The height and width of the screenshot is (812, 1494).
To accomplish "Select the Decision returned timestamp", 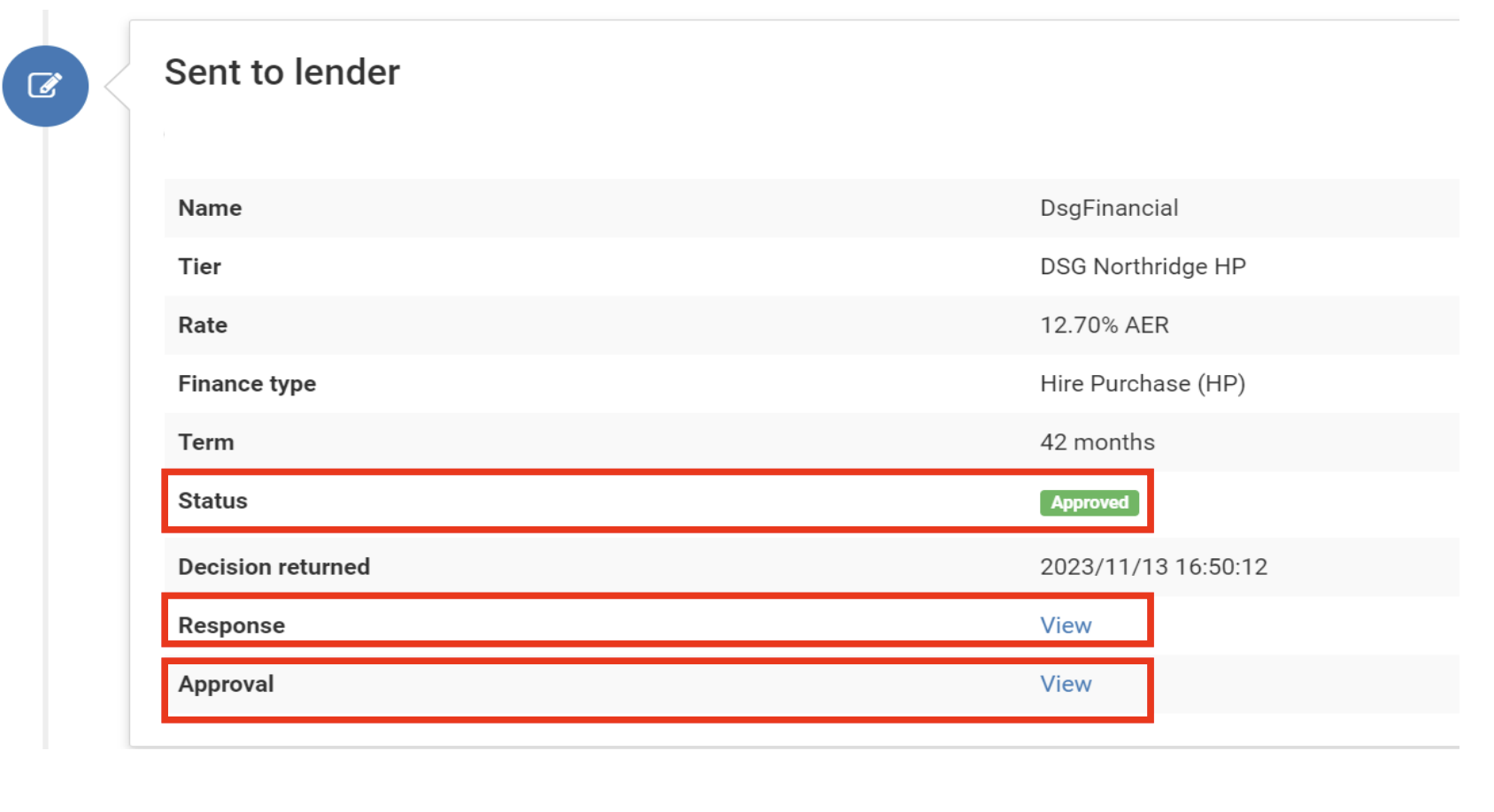I will click(1153, 567).
